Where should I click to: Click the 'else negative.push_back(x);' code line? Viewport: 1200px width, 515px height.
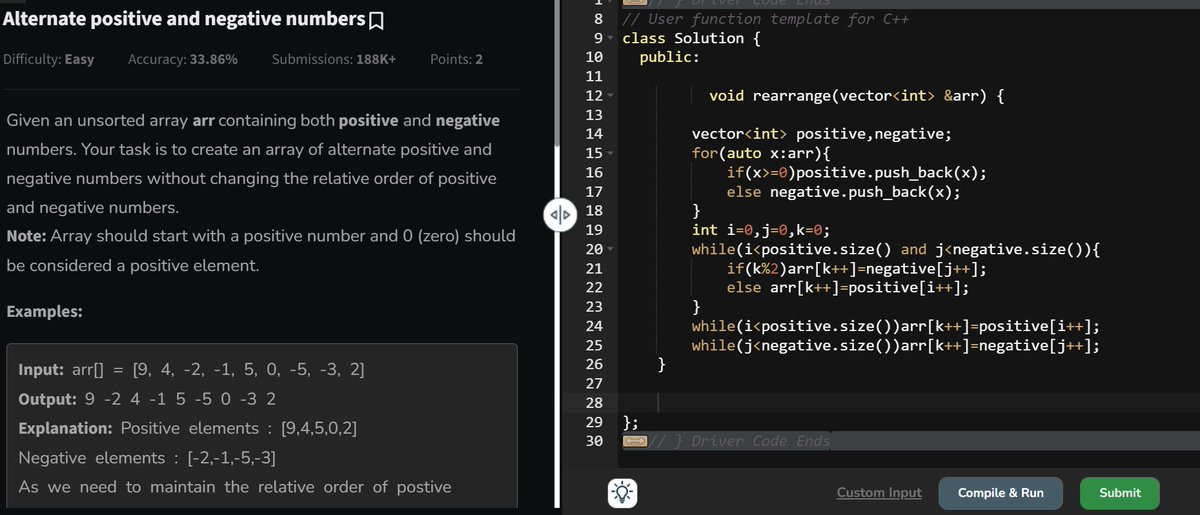843,192
